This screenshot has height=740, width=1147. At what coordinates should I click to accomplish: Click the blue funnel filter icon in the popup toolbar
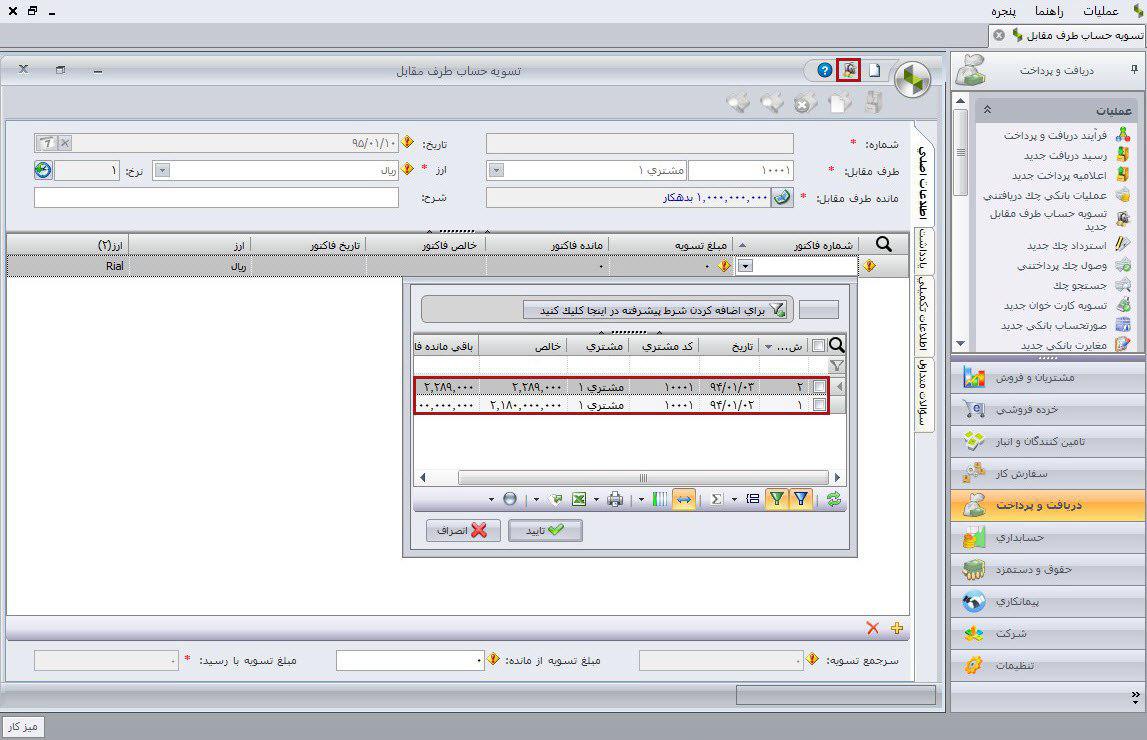(x=802, y=499)
